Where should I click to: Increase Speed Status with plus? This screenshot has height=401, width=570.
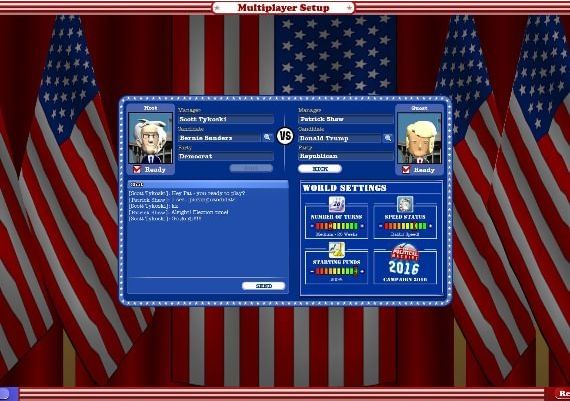click(430, 226)
